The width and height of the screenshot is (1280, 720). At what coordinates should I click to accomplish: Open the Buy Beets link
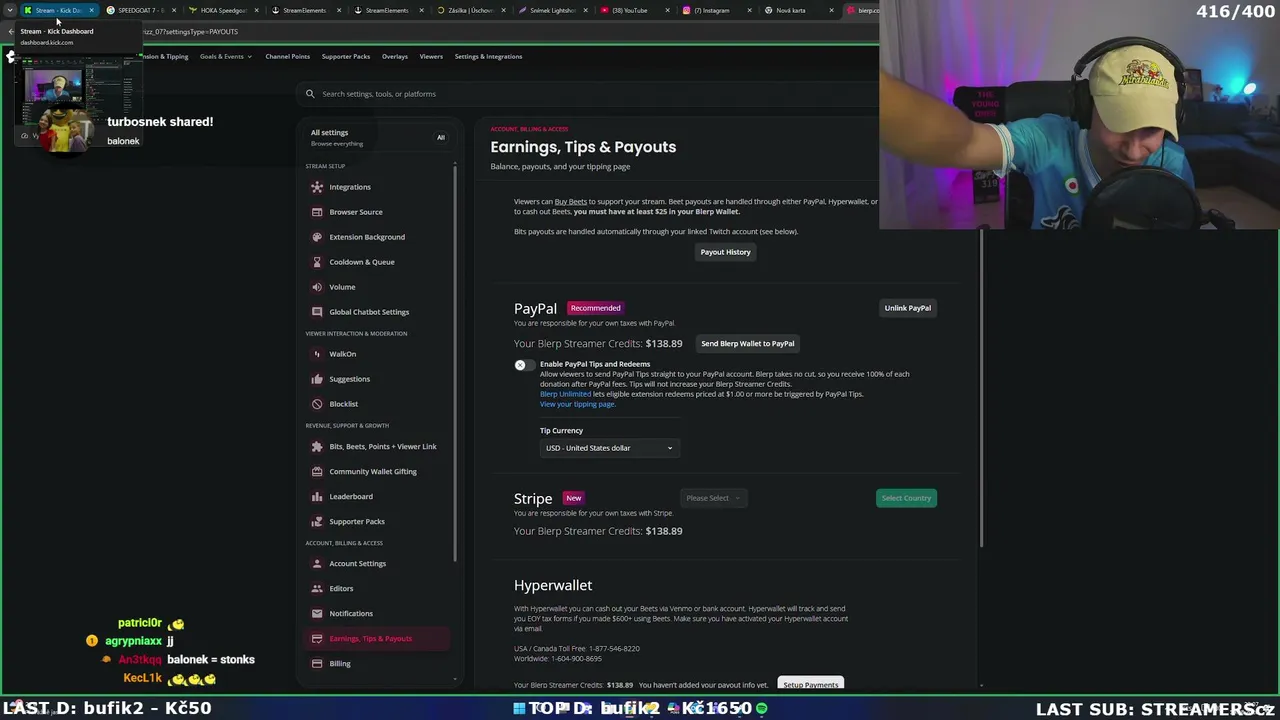tap(571, 202)
